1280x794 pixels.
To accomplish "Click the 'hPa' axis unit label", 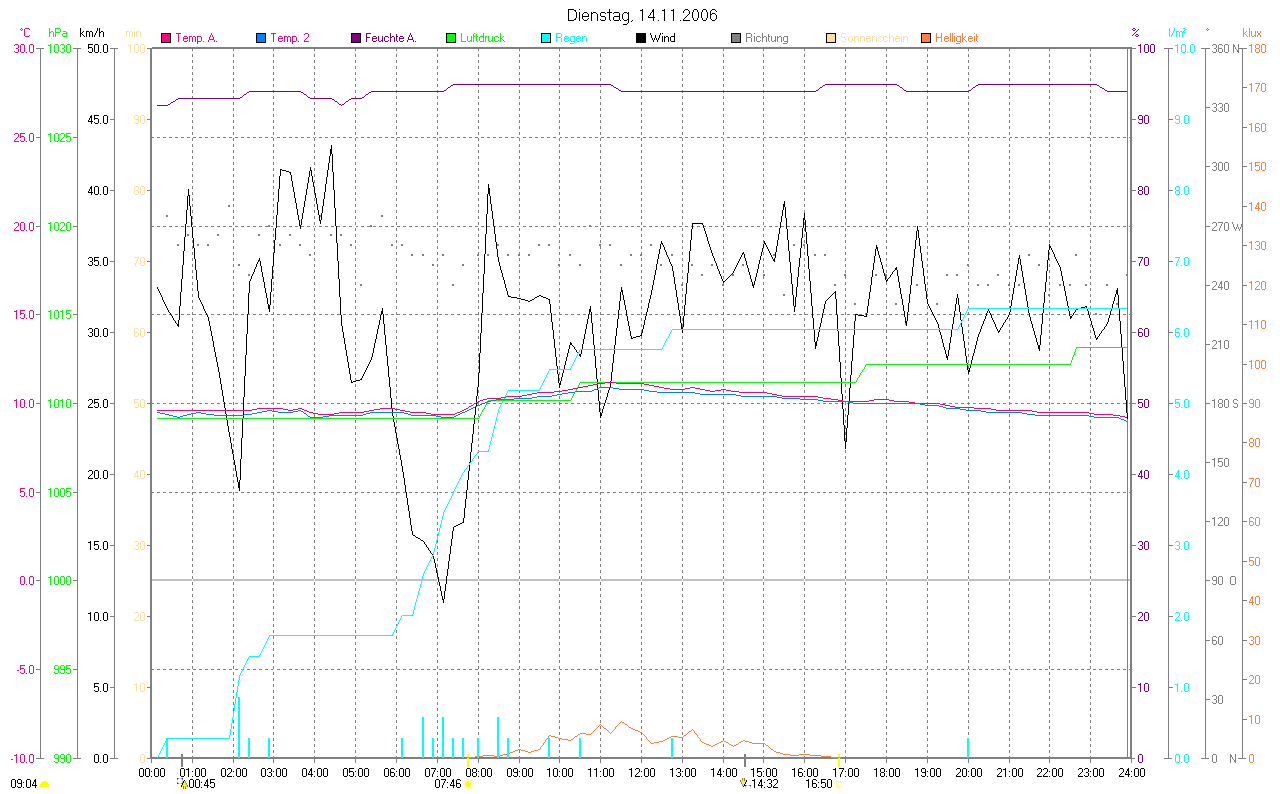I will point(57,33).
